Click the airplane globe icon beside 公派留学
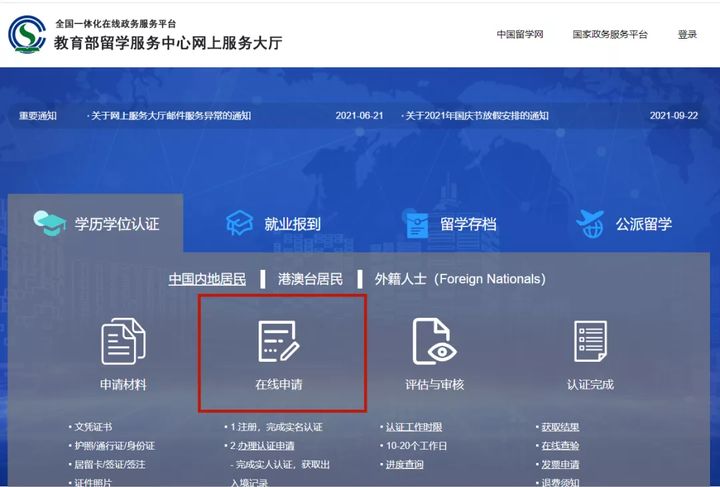 point(590,224)
